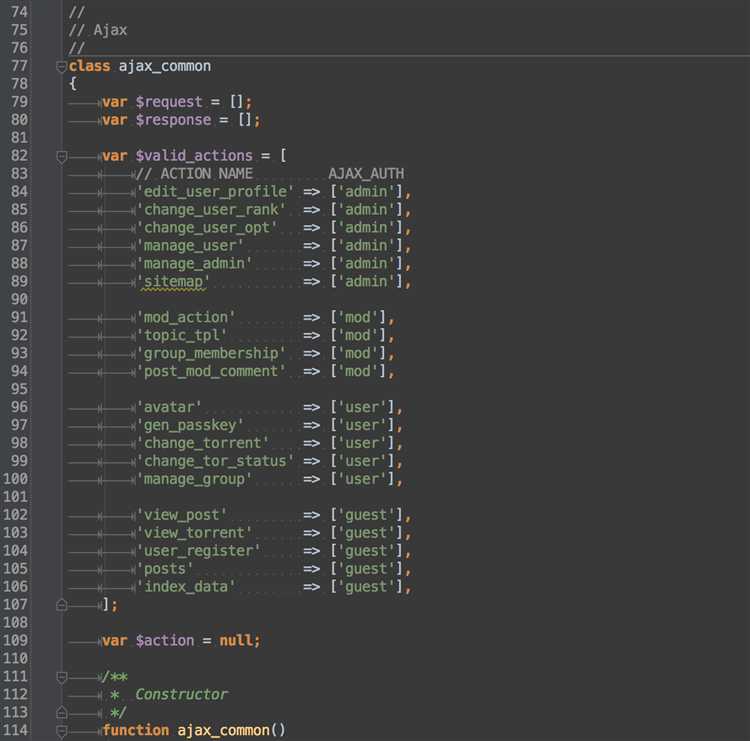The height and width of the screenshot is (741, 750).
Task: Click the 'topic_tpl' string
Action: click(x=181, y=335)
